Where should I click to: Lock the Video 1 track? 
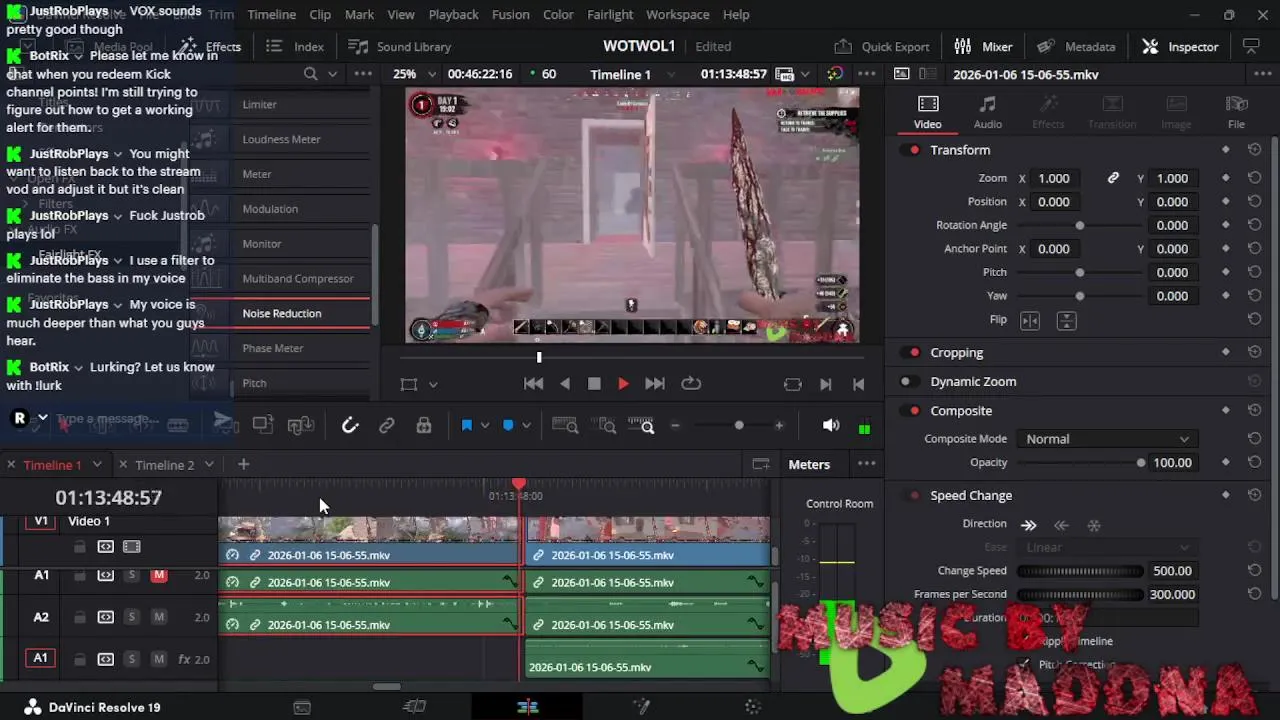(x=79, y=547)
